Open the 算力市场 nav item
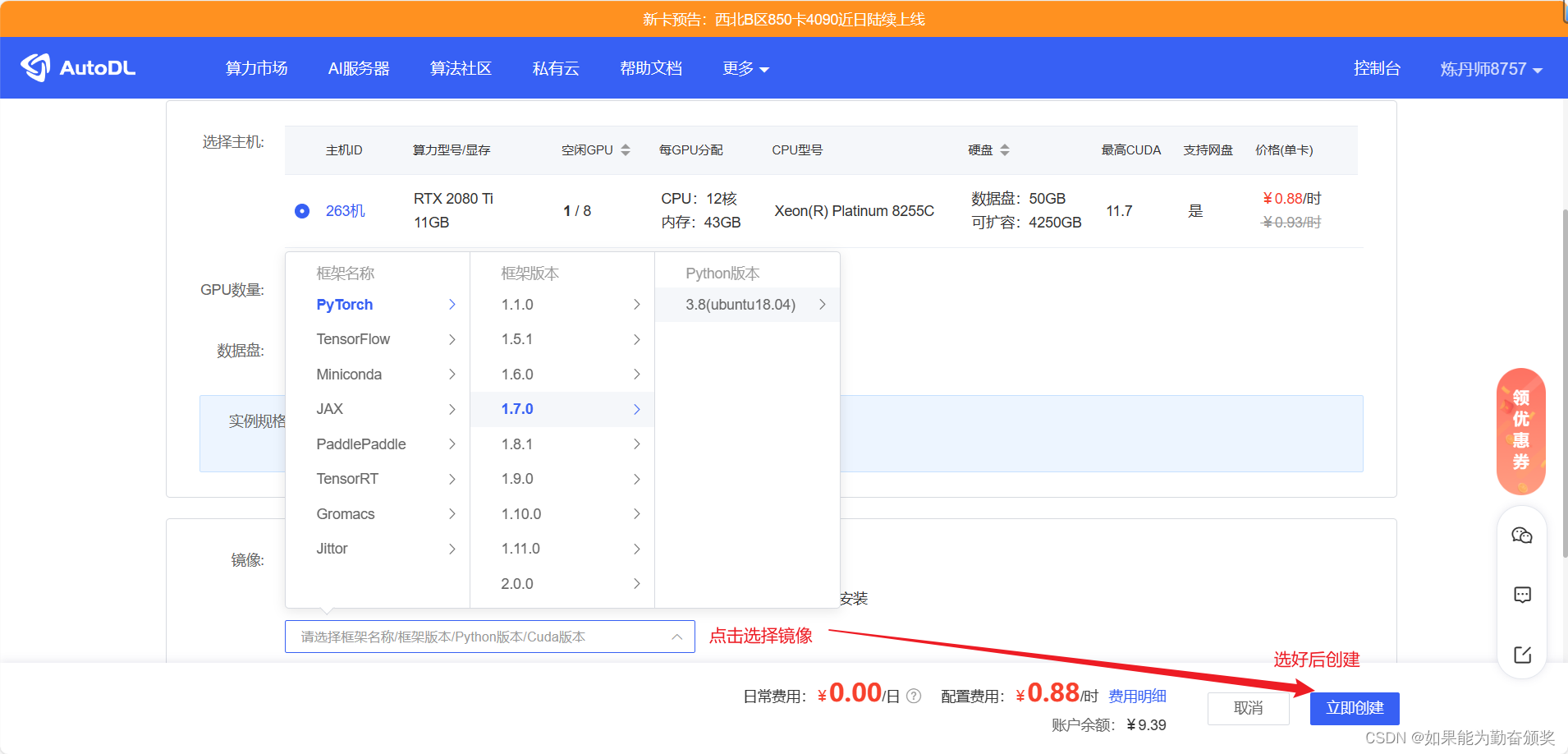 257,68
